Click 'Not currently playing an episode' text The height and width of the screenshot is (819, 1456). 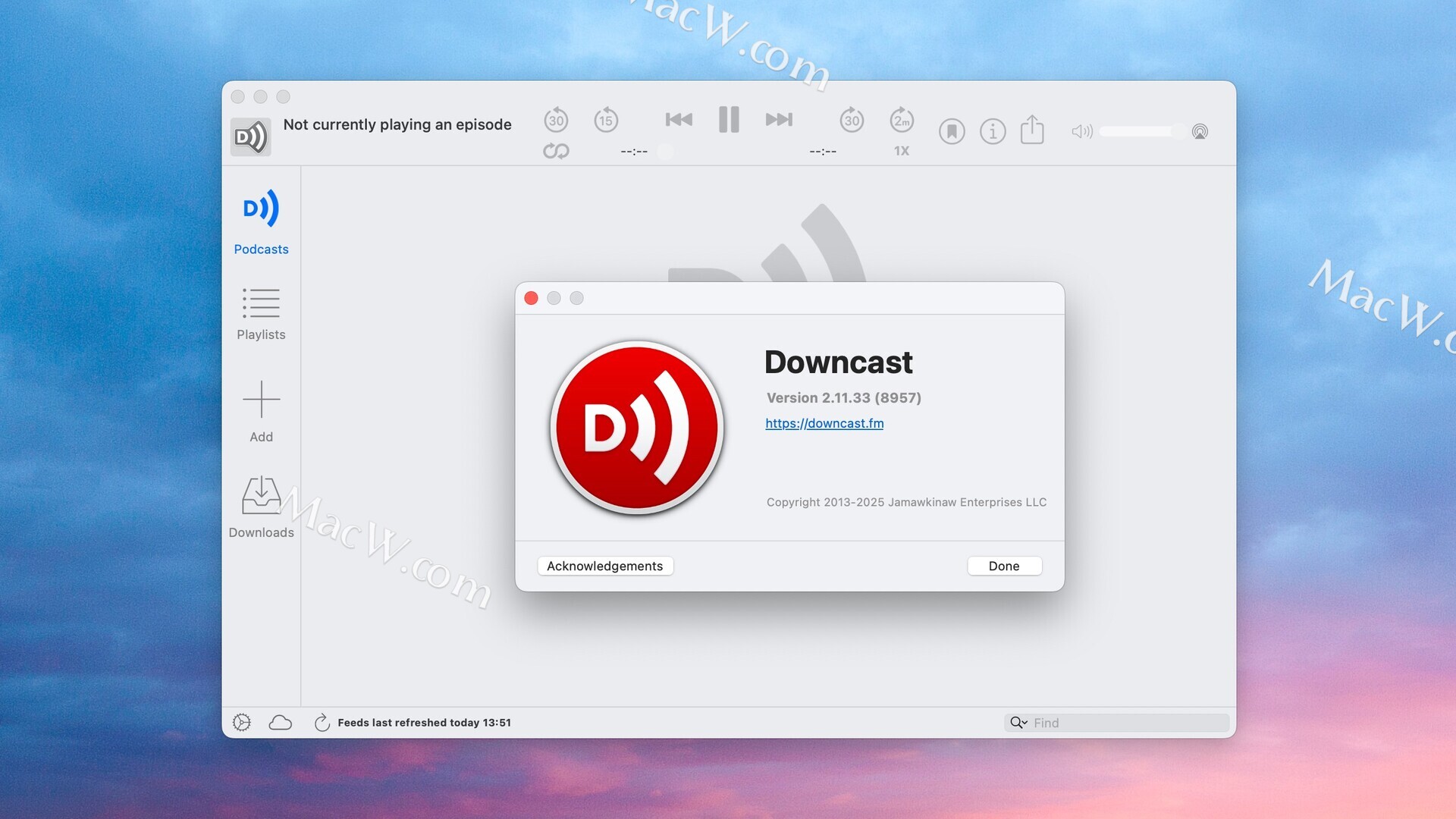click(x=397, y=124)
